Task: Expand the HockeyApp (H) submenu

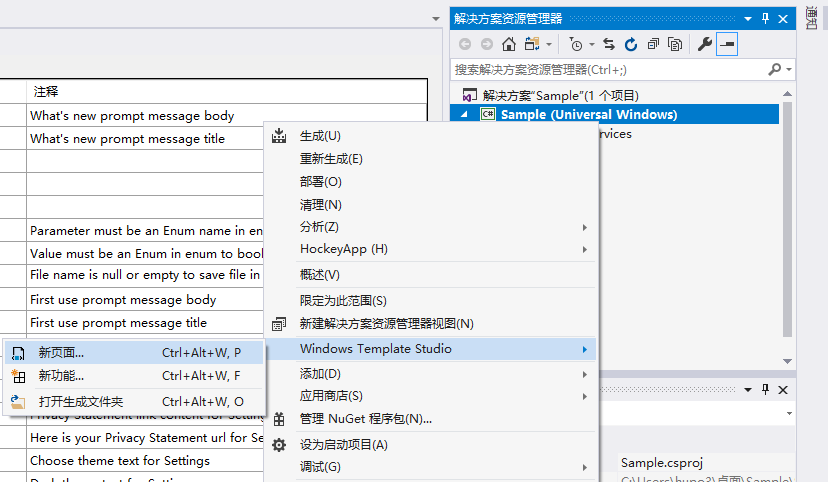Action: (431, 249)
